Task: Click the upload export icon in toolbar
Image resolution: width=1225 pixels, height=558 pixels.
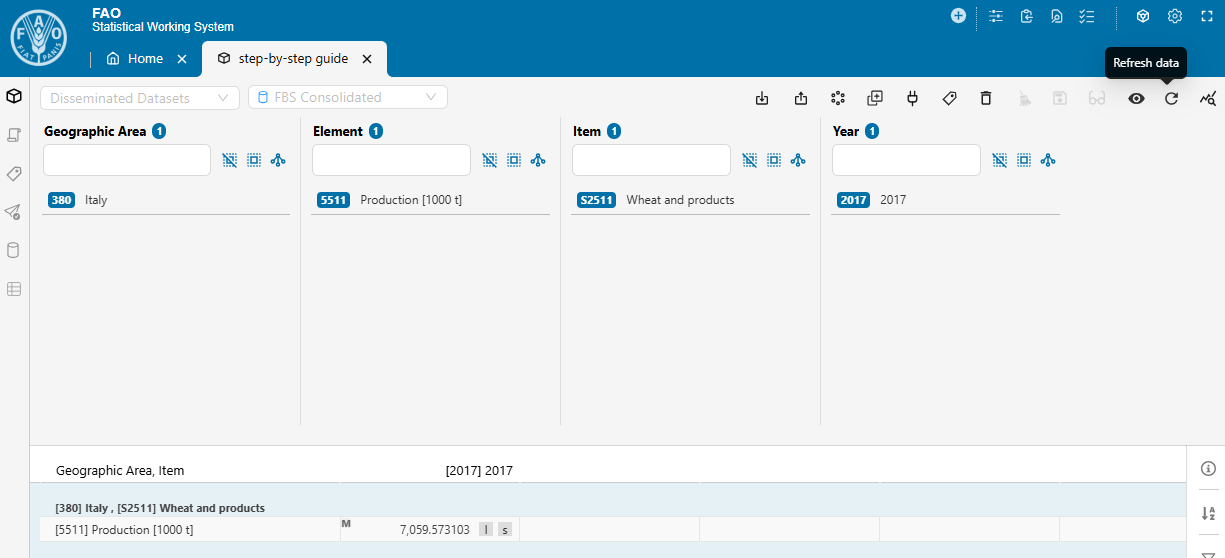Action: pyautogui.click(x=801, y=98)
